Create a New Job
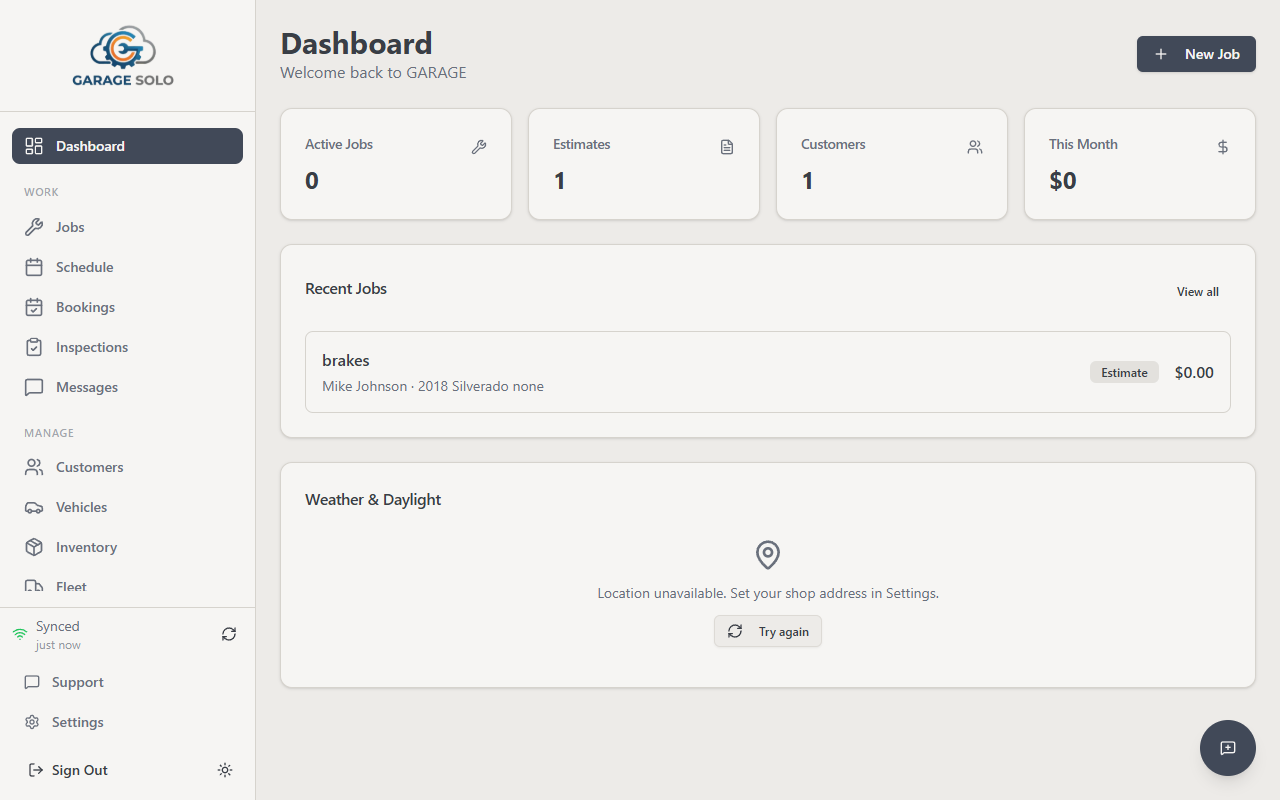Screen dimensions: 1280x800 (1196, 54)
